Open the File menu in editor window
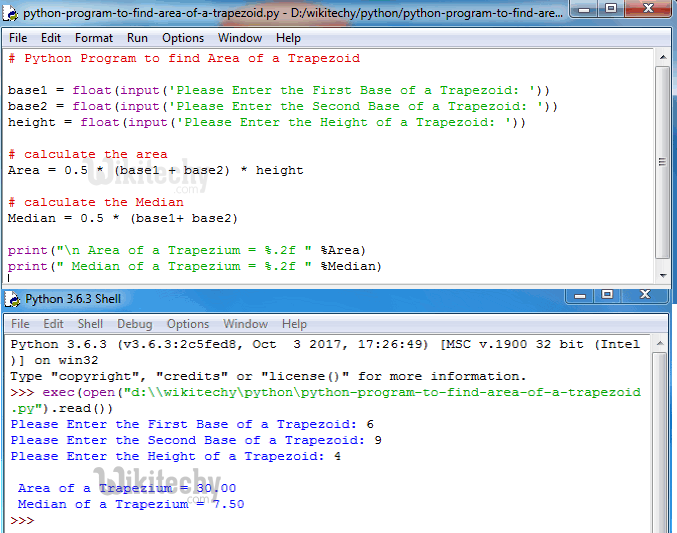Screen dimensions: 677x533 (x=18, y=38)
